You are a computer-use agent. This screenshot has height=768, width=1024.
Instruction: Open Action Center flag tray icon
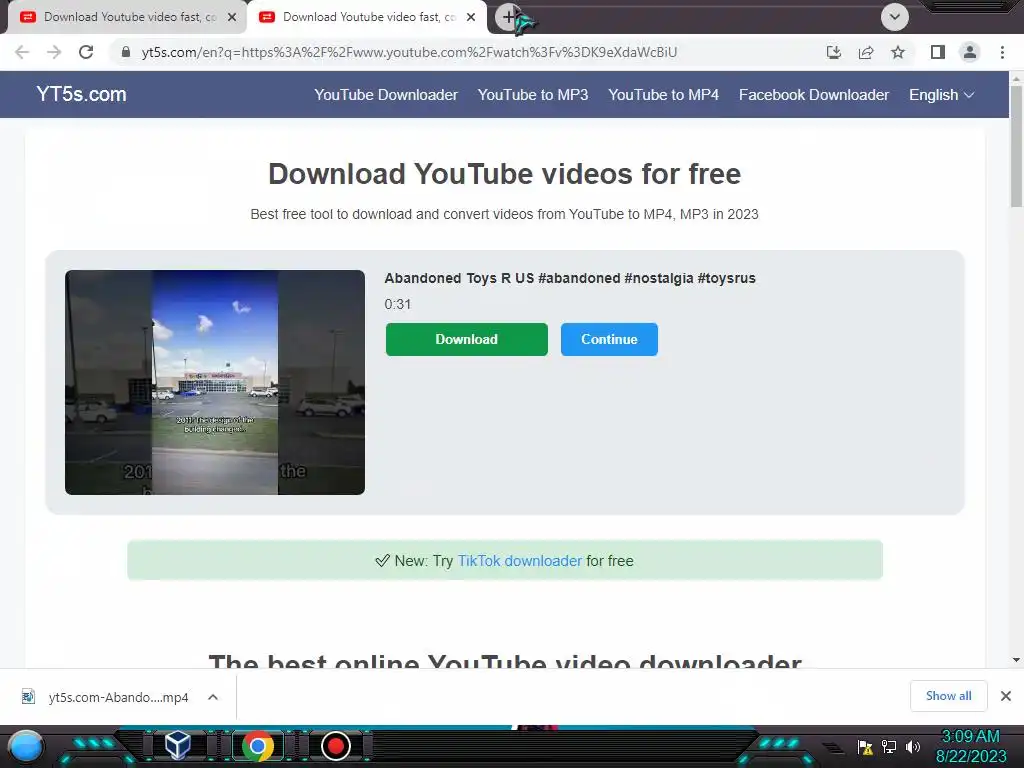(x=865, y=746)
